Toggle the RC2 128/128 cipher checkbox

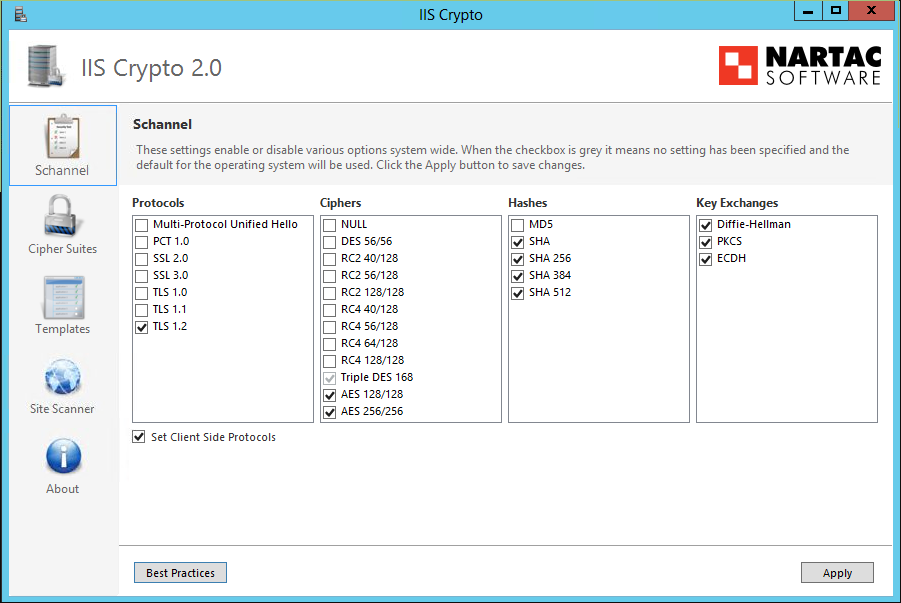point(329,293)
